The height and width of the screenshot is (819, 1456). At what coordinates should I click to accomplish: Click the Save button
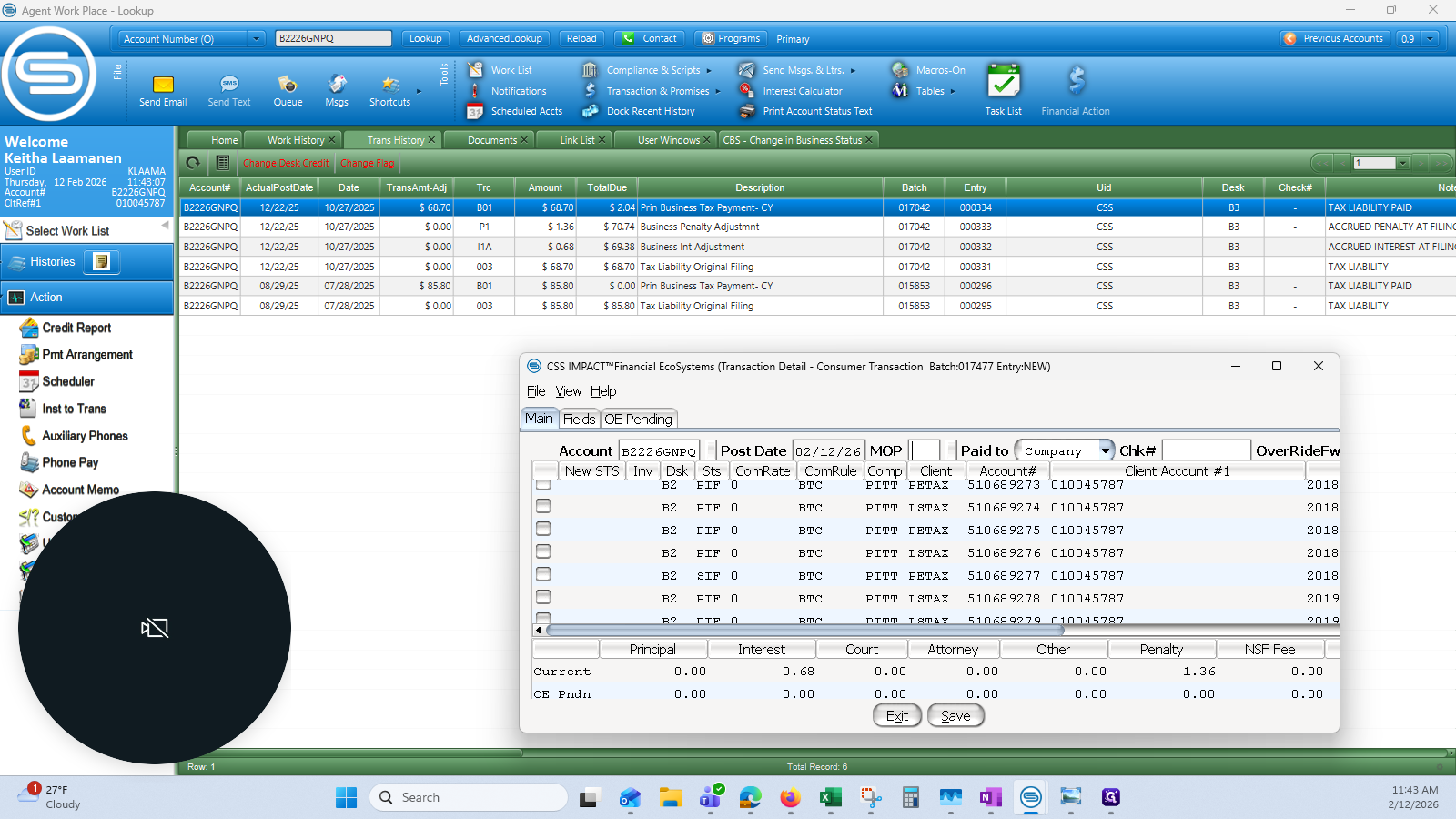(955, 716)
